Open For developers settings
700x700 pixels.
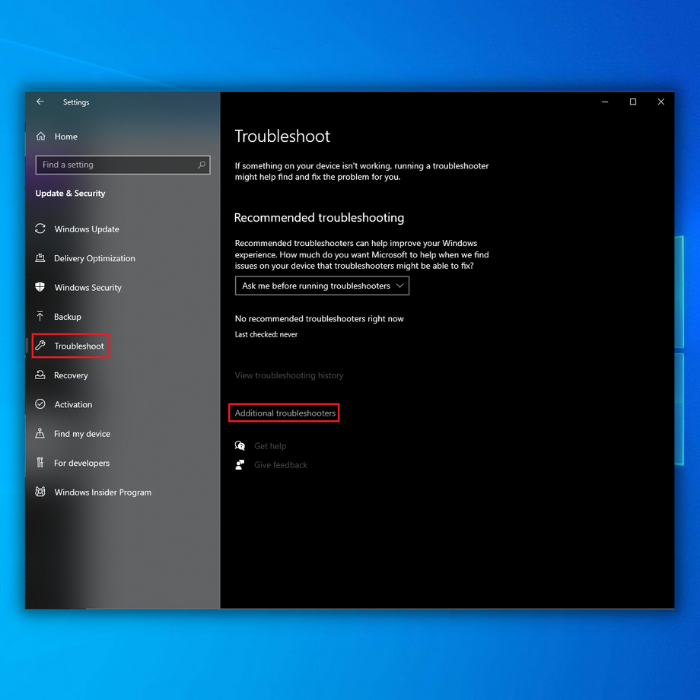pyautogui.click(x=82, y=463)
